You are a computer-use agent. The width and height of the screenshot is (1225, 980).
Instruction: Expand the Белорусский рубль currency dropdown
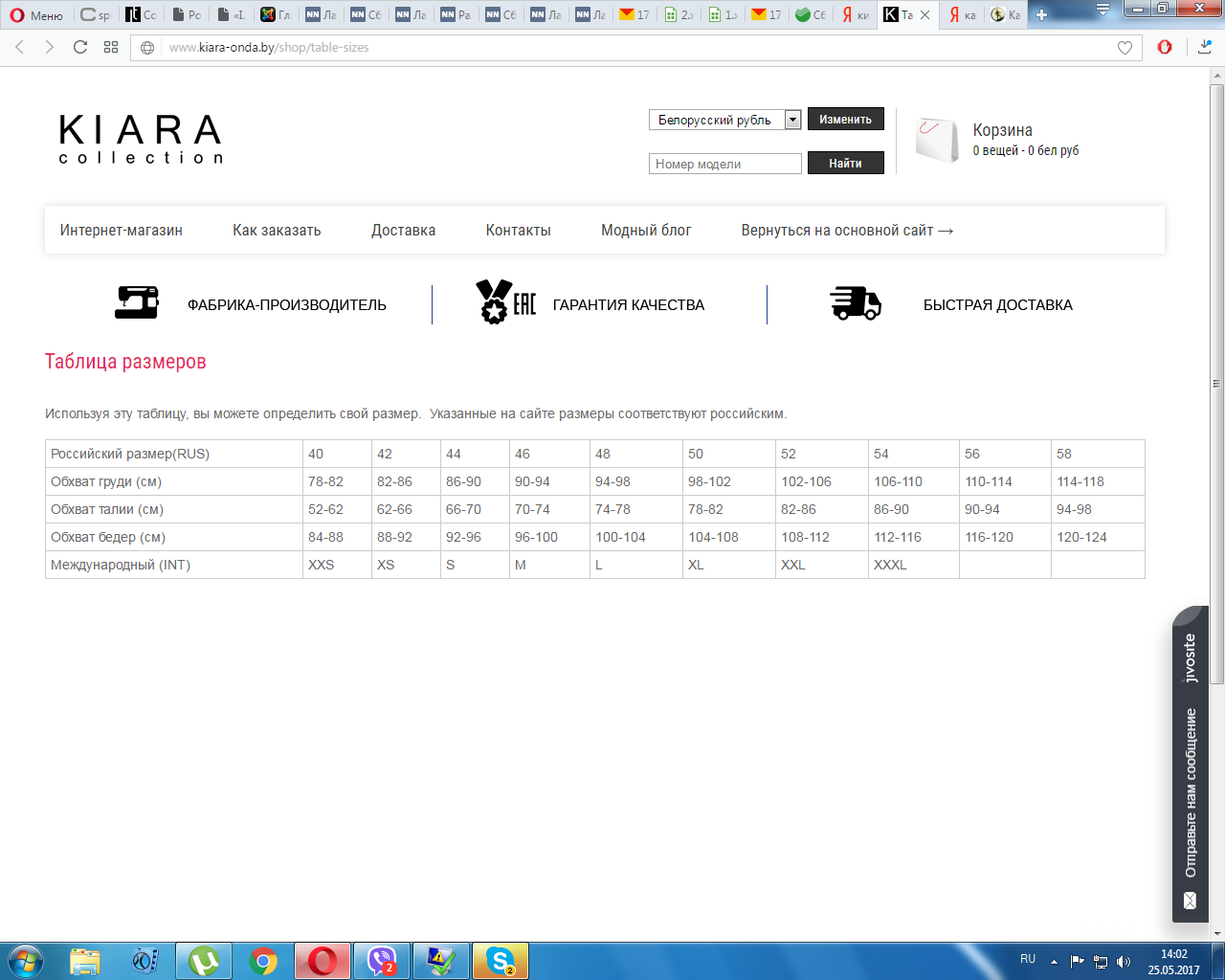point(792,120)
